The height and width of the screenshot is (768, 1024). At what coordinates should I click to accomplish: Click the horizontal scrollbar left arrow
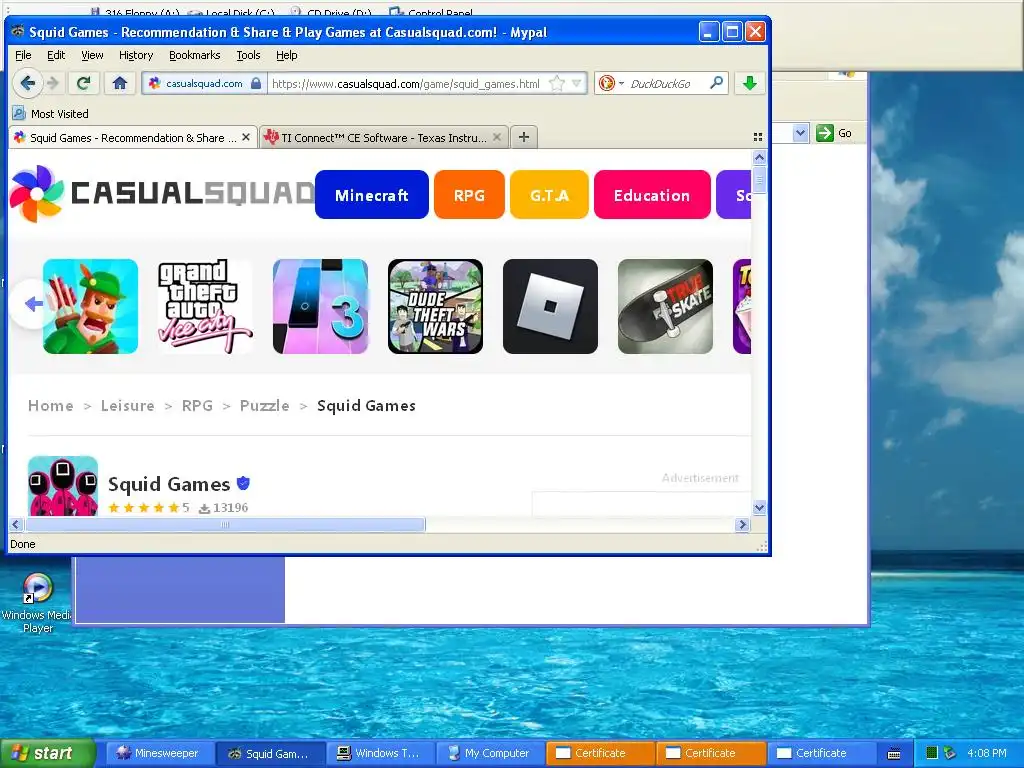tap(16, 524)
